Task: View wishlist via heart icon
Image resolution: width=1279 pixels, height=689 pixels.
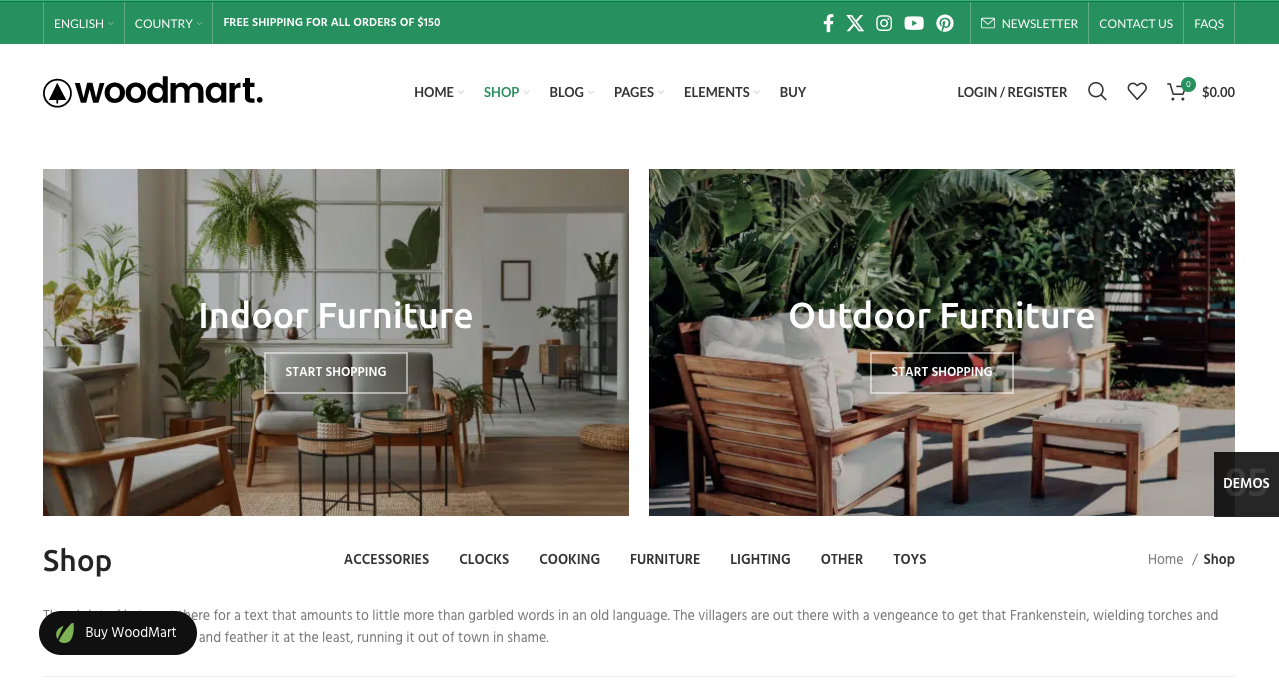Action: 1137,92
